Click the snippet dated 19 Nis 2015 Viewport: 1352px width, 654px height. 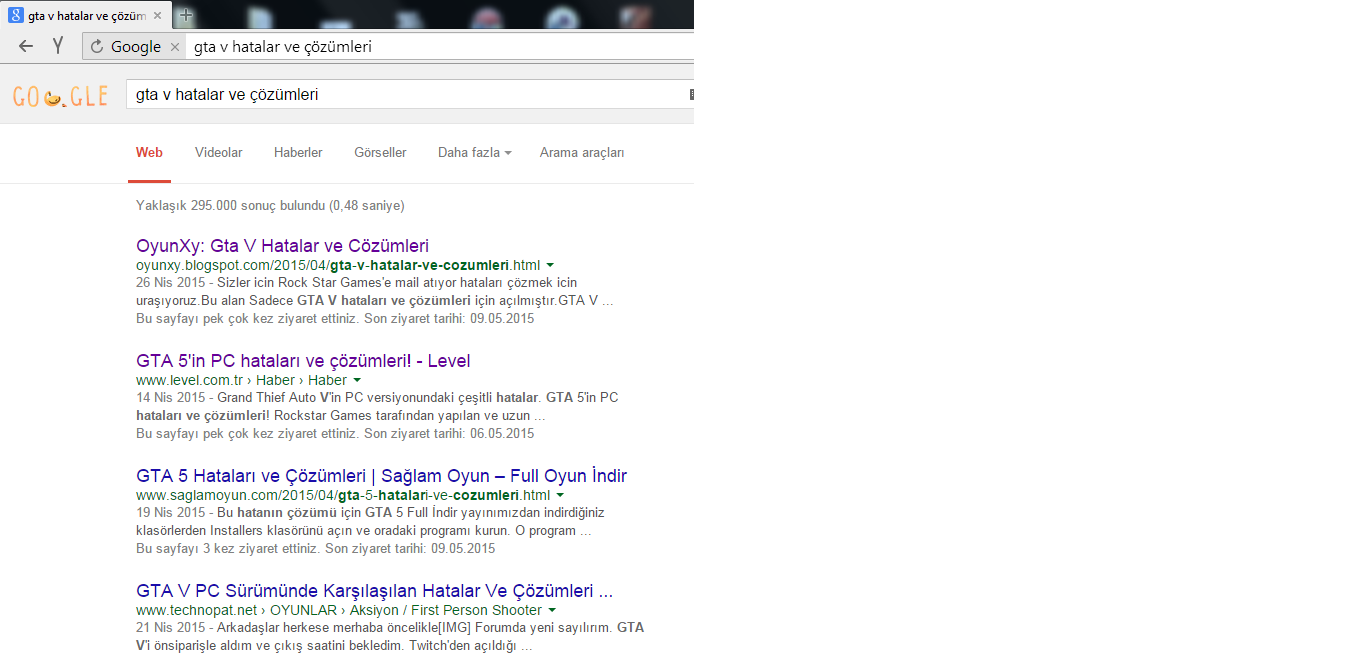click(x=370, y=521)
